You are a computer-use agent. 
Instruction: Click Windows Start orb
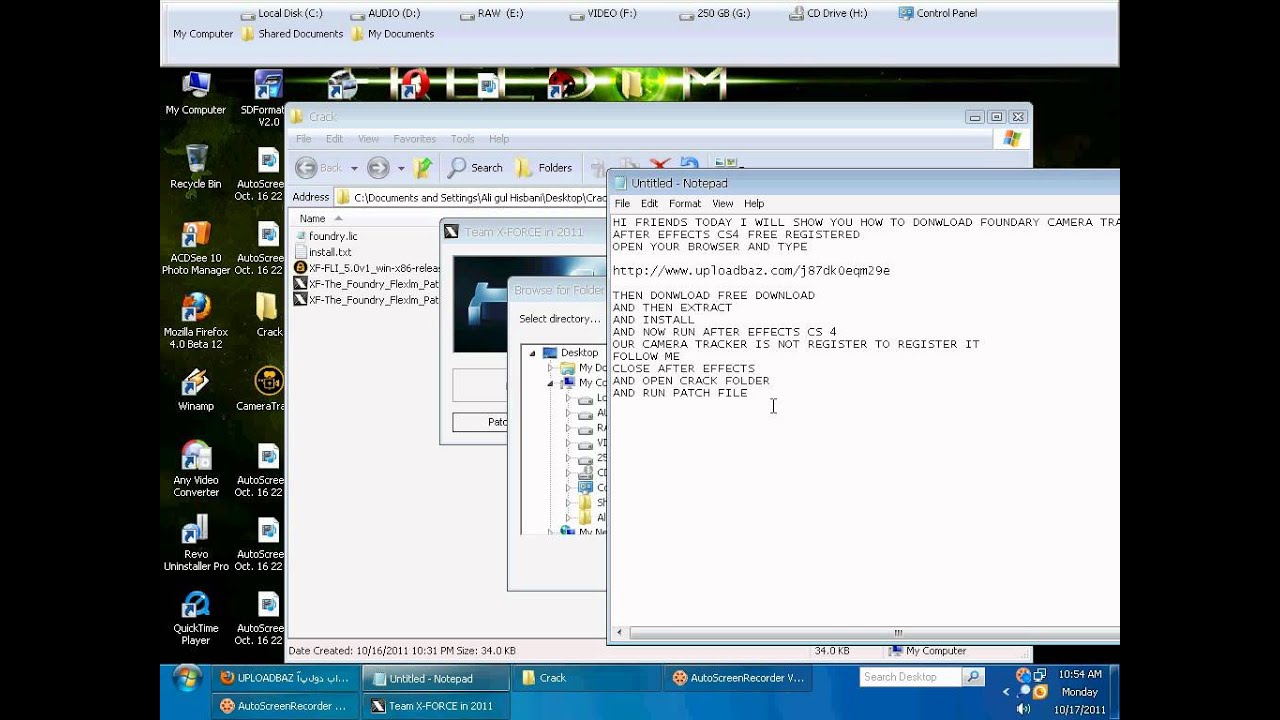pos(187,678)
